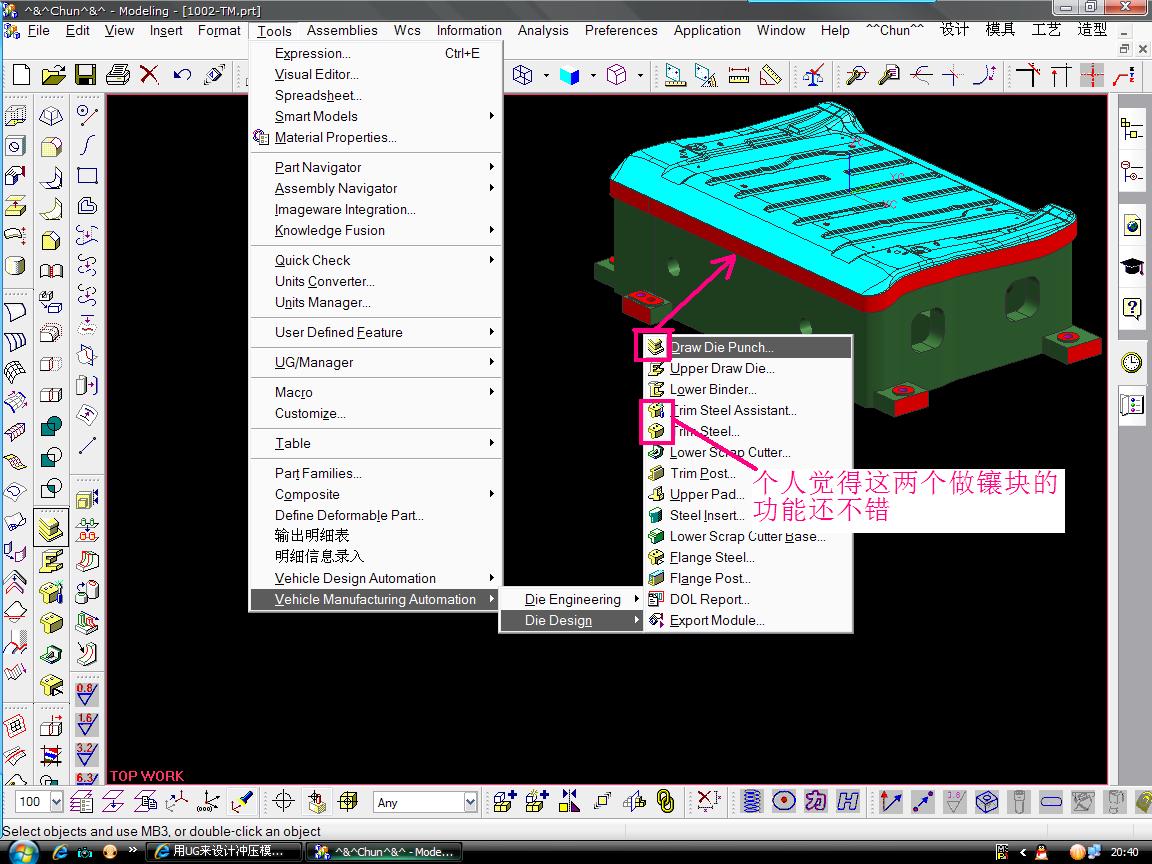Click the crosshair target icon in bottom toolbar

284,801
